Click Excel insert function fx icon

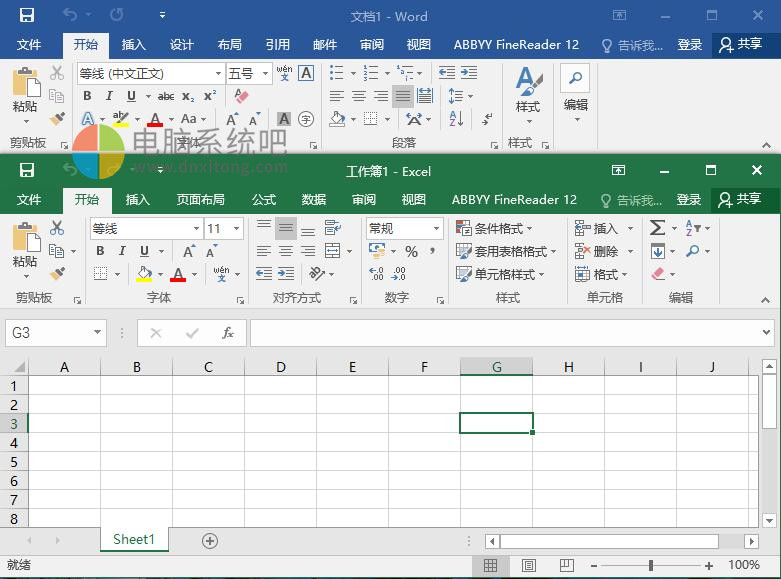tap(228, 332)
